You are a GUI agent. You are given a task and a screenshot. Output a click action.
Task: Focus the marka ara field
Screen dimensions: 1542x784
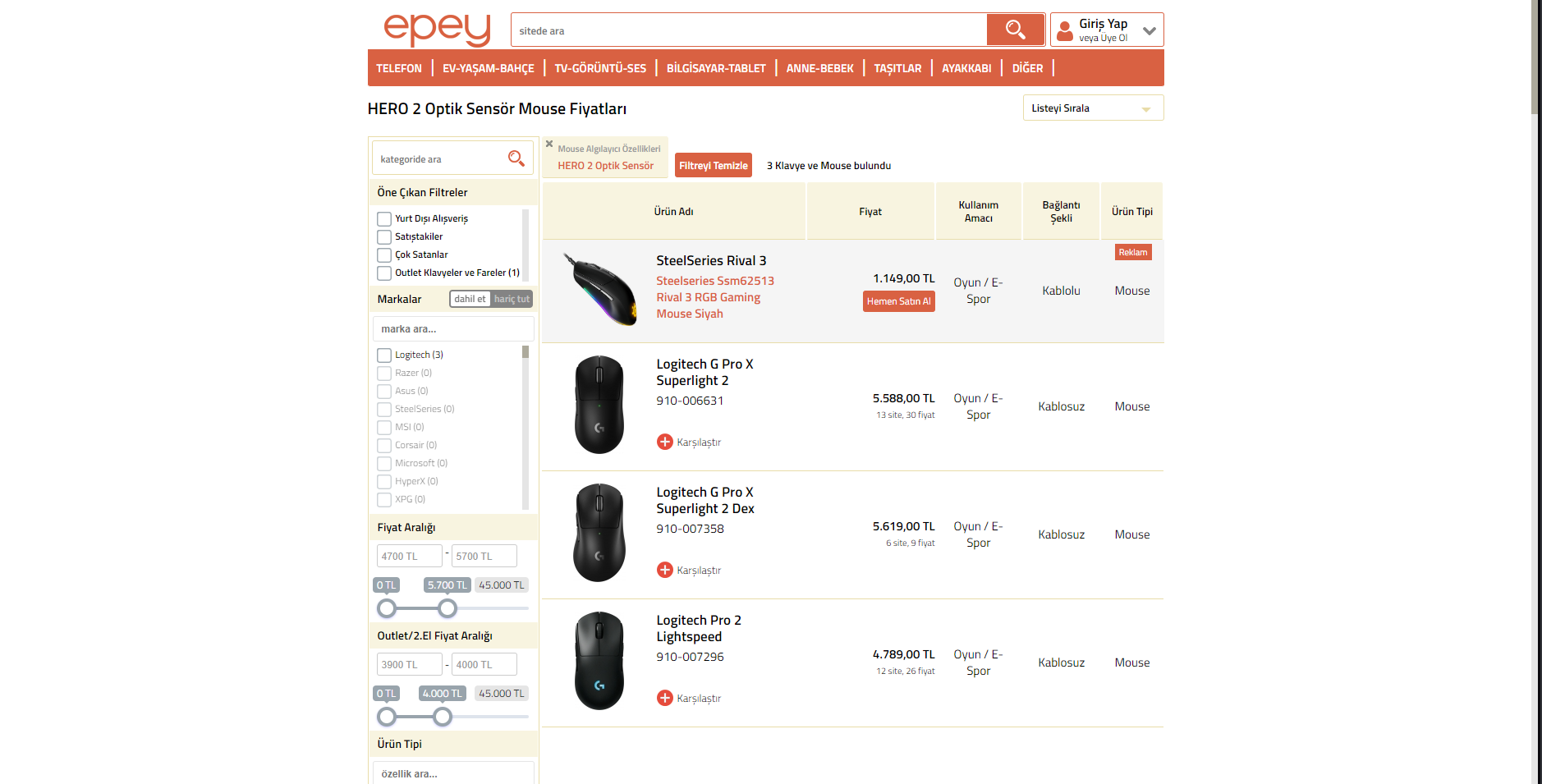tap(453, 328)
